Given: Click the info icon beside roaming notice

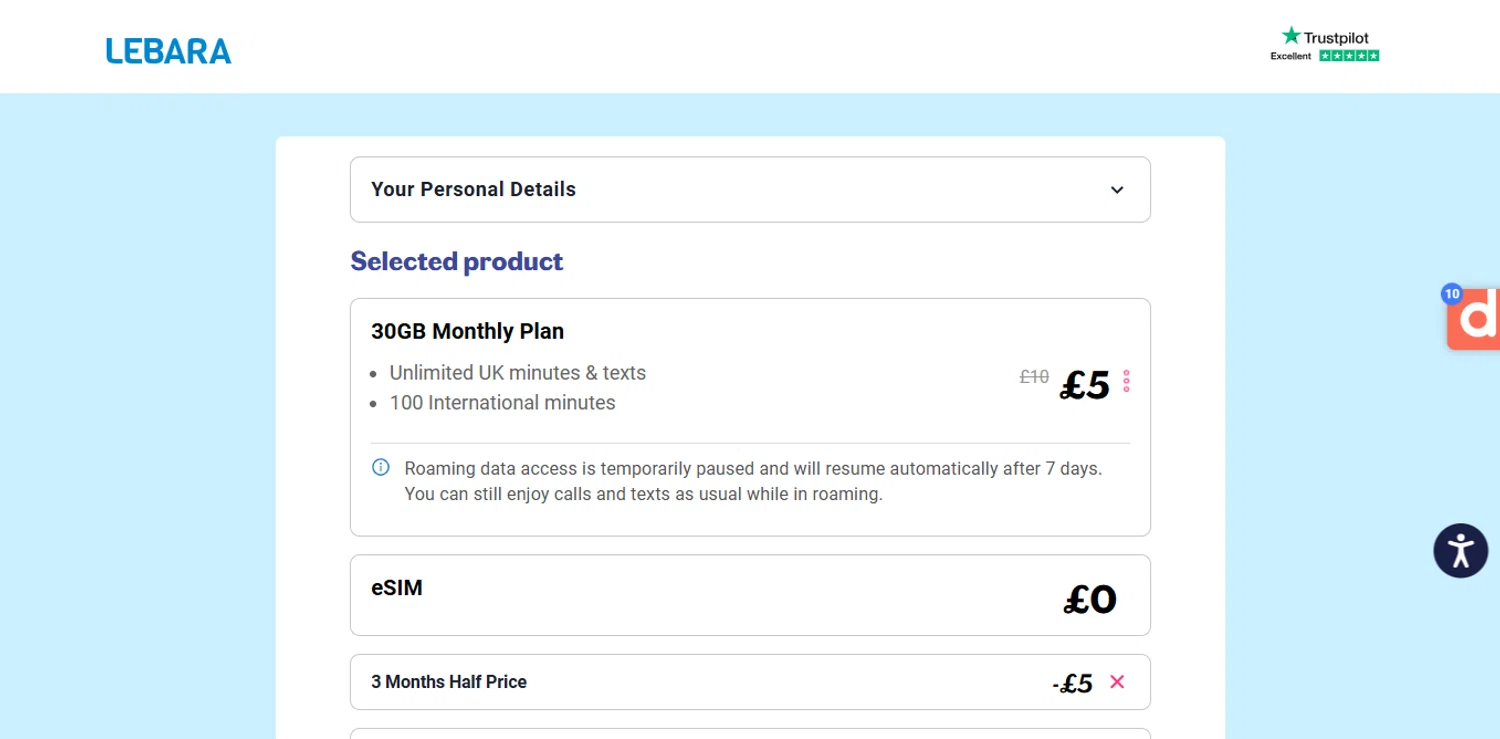Looking at the screenshot, I should (x=381, y=467).
